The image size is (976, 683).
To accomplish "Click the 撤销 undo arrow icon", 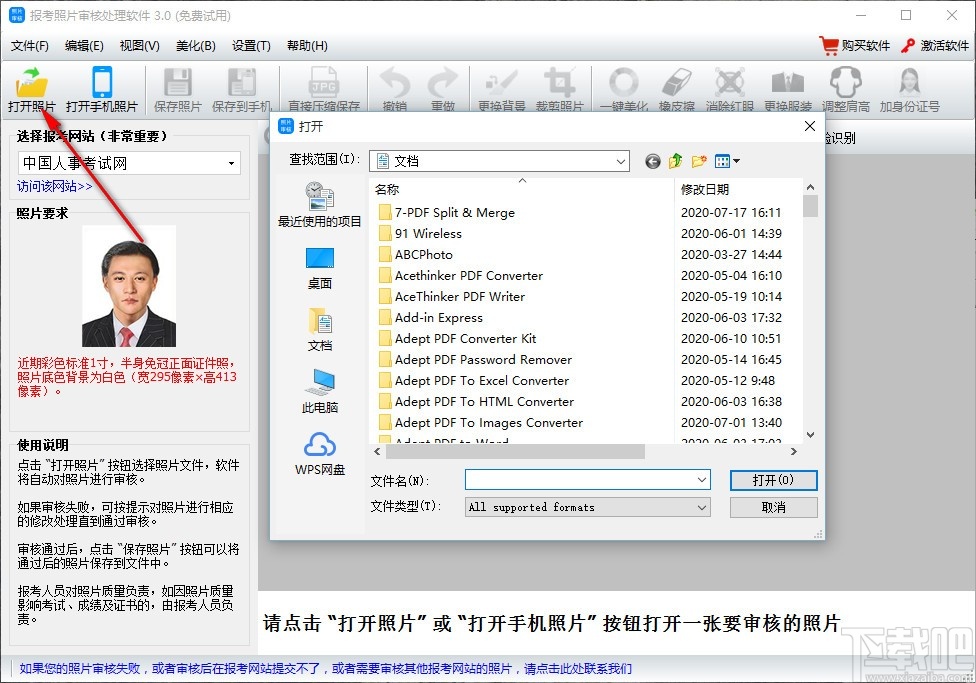I will pyautogui.click(x=395, y=82).
